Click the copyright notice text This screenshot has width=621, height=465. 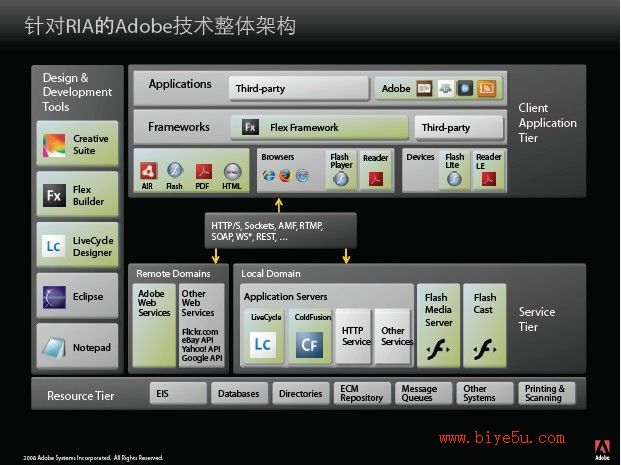click(x=93, y=458)
